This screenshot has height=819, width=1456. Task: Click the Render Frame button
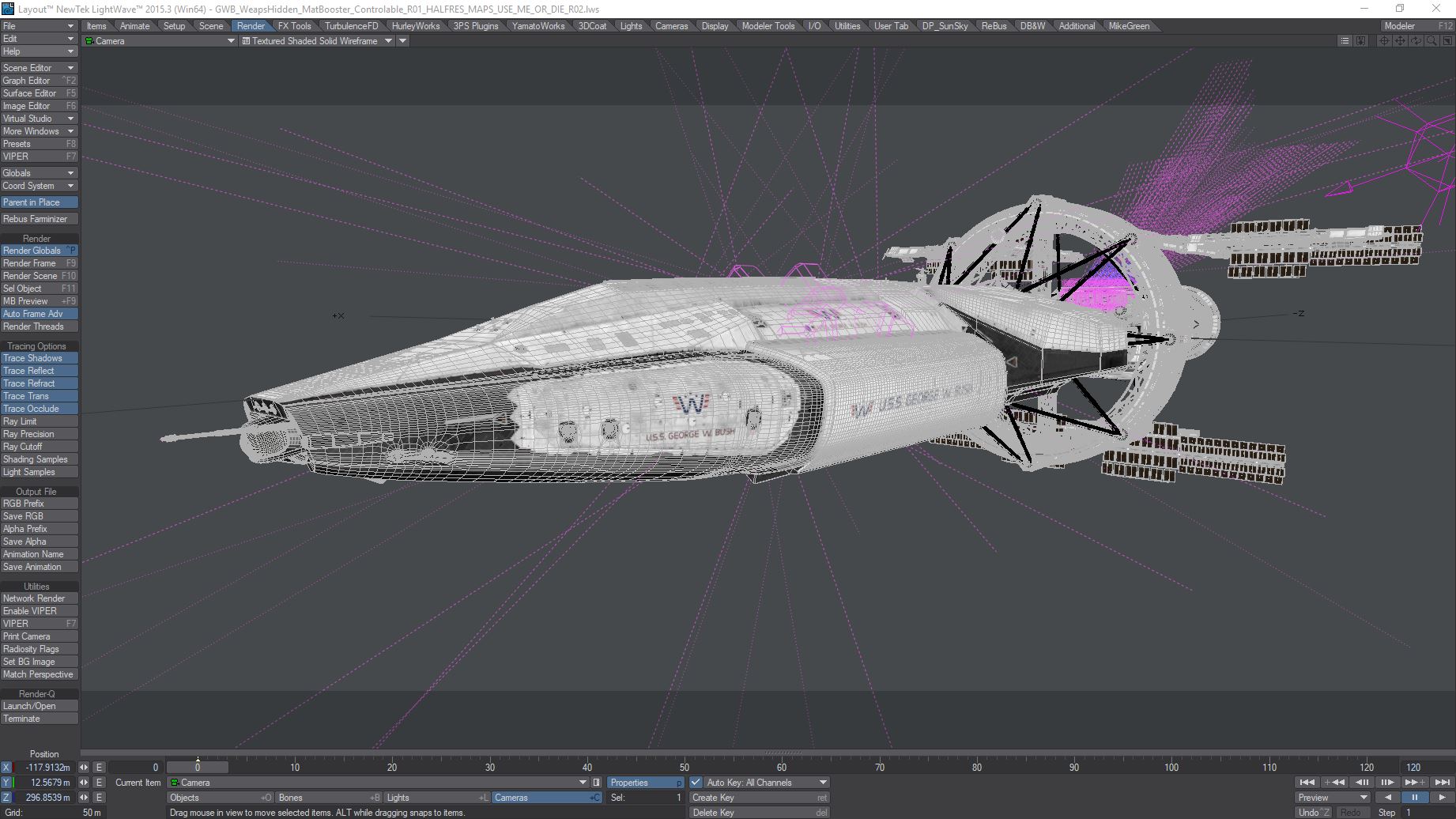pos(39,263)
